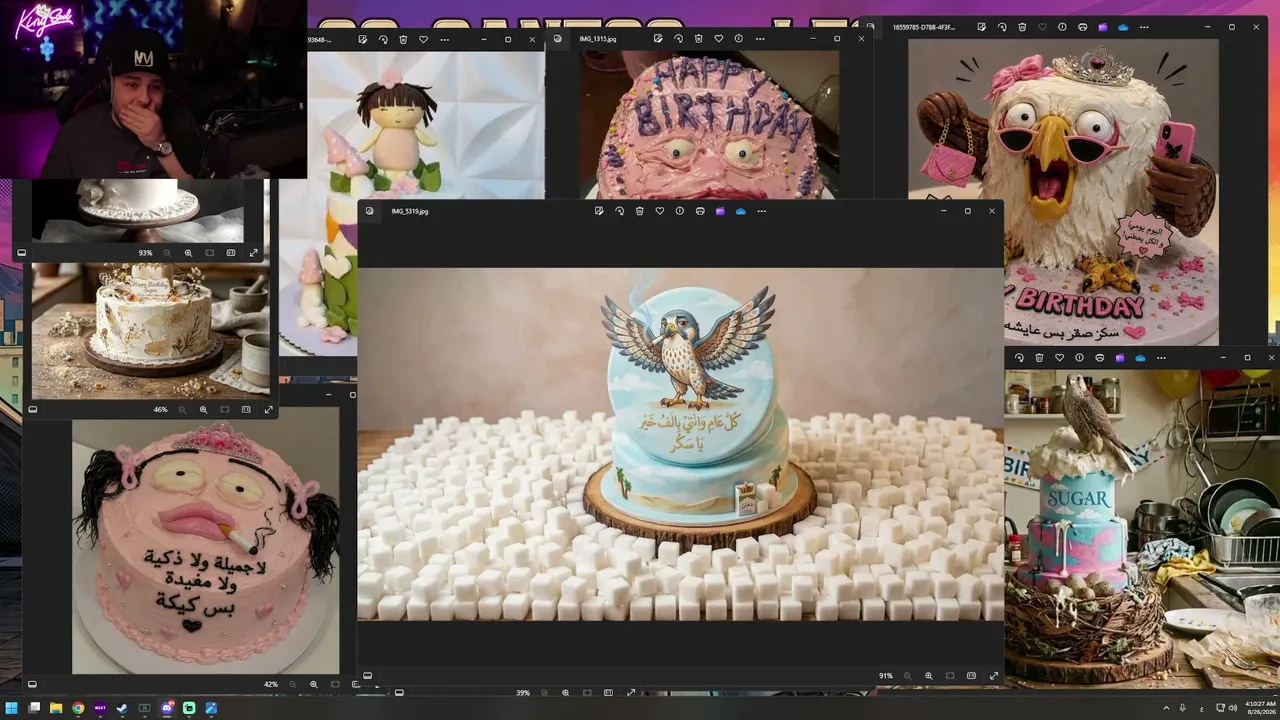Open See more in the SUGAR cake window
Viewport: 1280px width, 720px height.
coord(1160,357)
